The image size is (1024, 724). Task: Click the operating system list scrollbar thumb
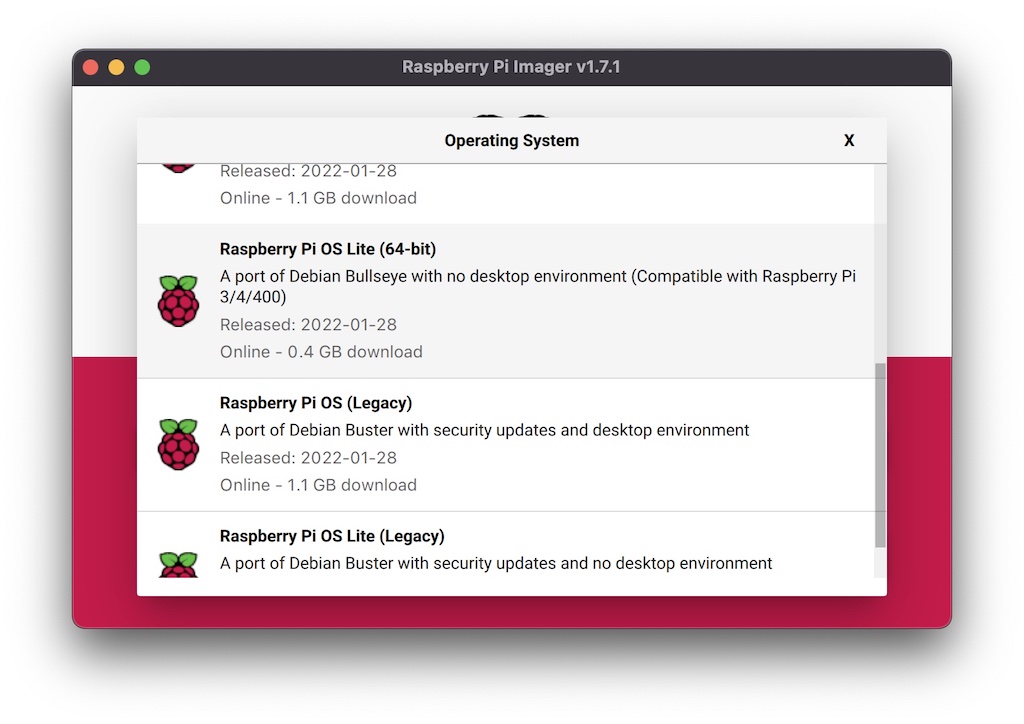click(x=880, y=456)
